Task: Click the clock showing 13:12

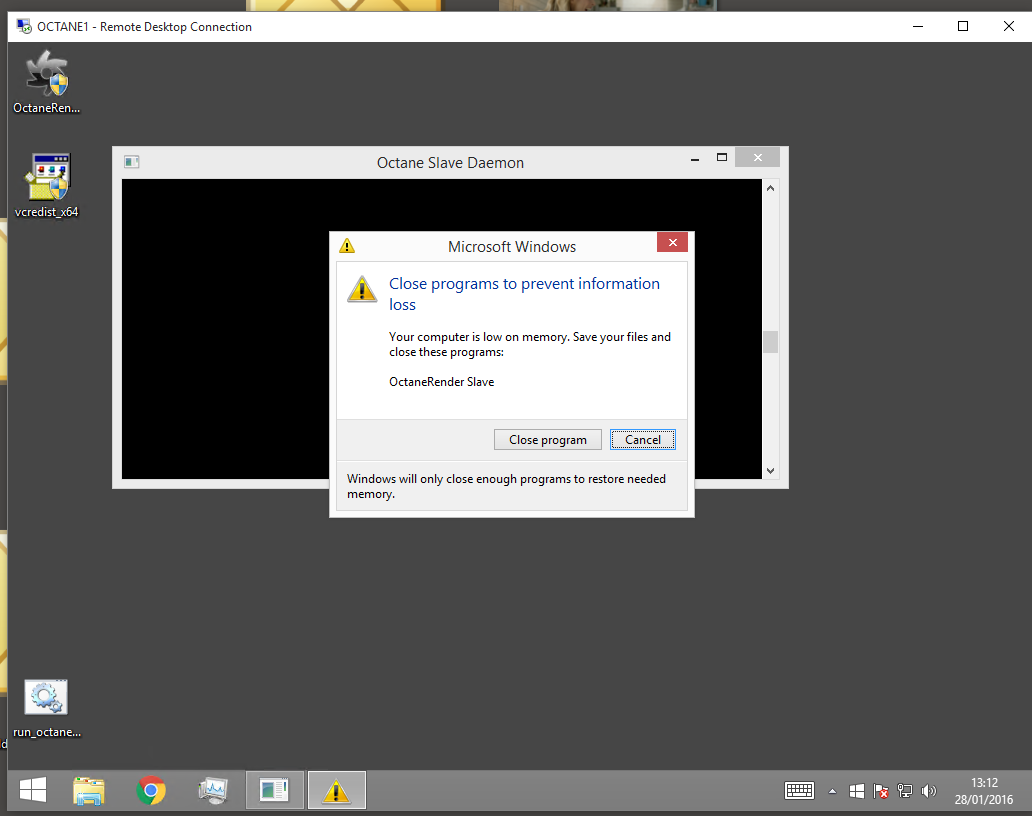Action: point(985,782)
